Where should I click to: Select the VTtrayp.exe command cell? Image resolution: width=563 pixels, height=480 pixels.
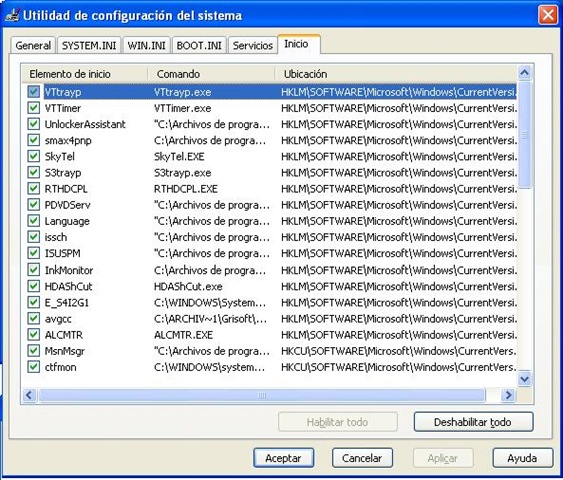click(182, 92)
